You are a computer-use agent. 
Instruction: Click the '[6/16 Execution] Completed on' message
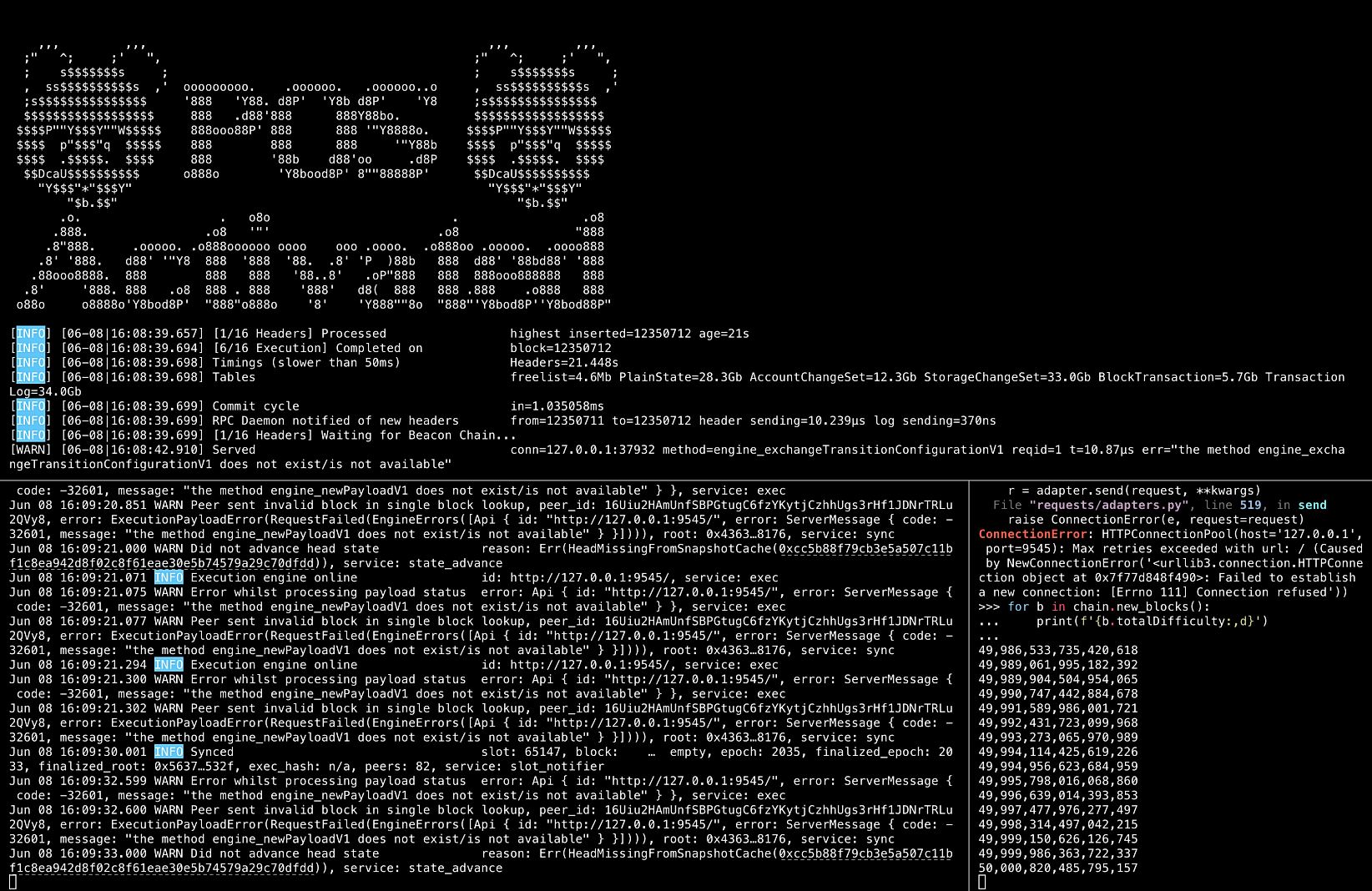point(317,348)
